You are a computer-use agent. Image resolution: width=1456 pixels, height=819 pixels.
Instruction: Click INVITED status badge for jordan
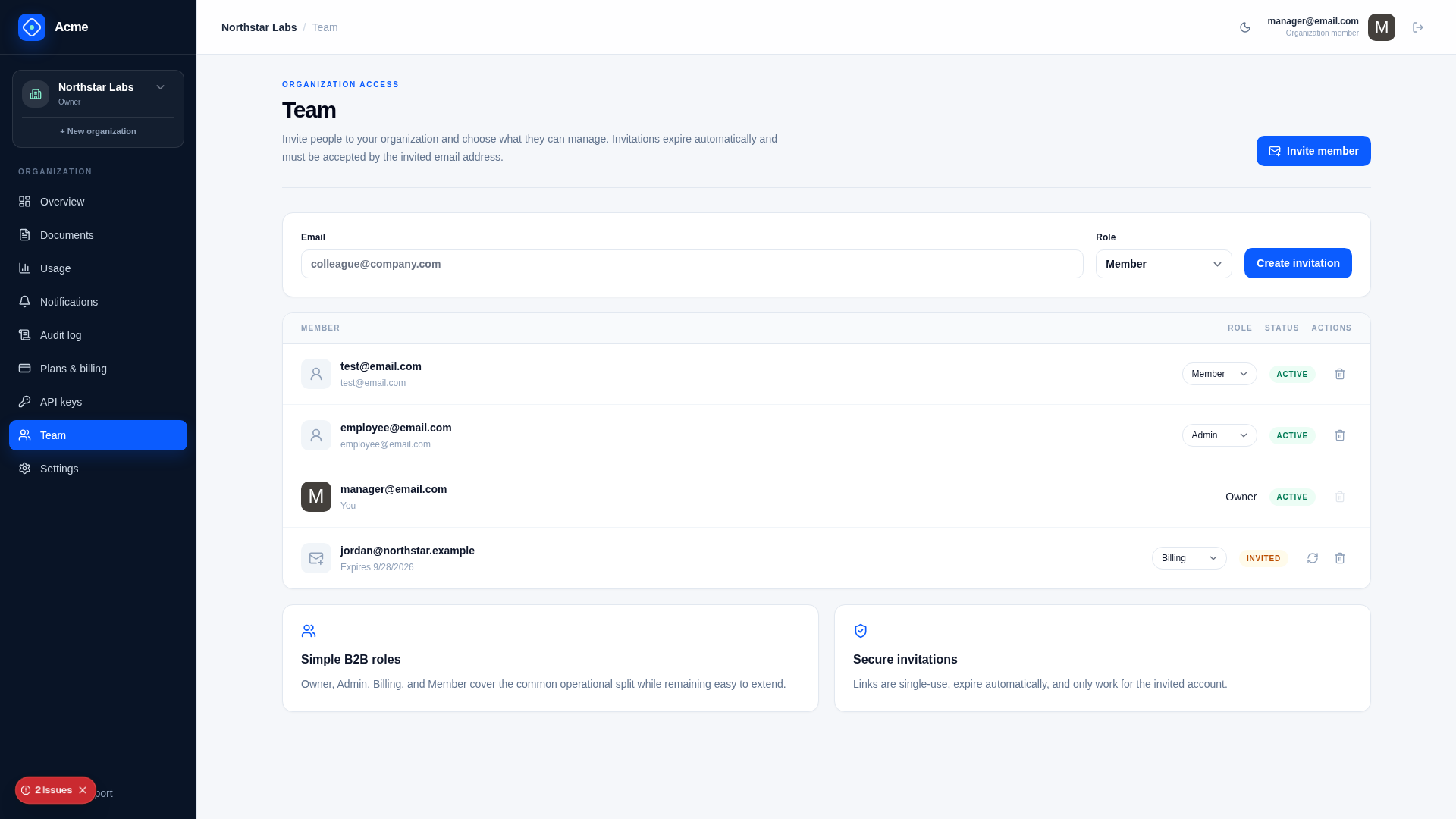pyautogui.click(x=1263, y=558)
